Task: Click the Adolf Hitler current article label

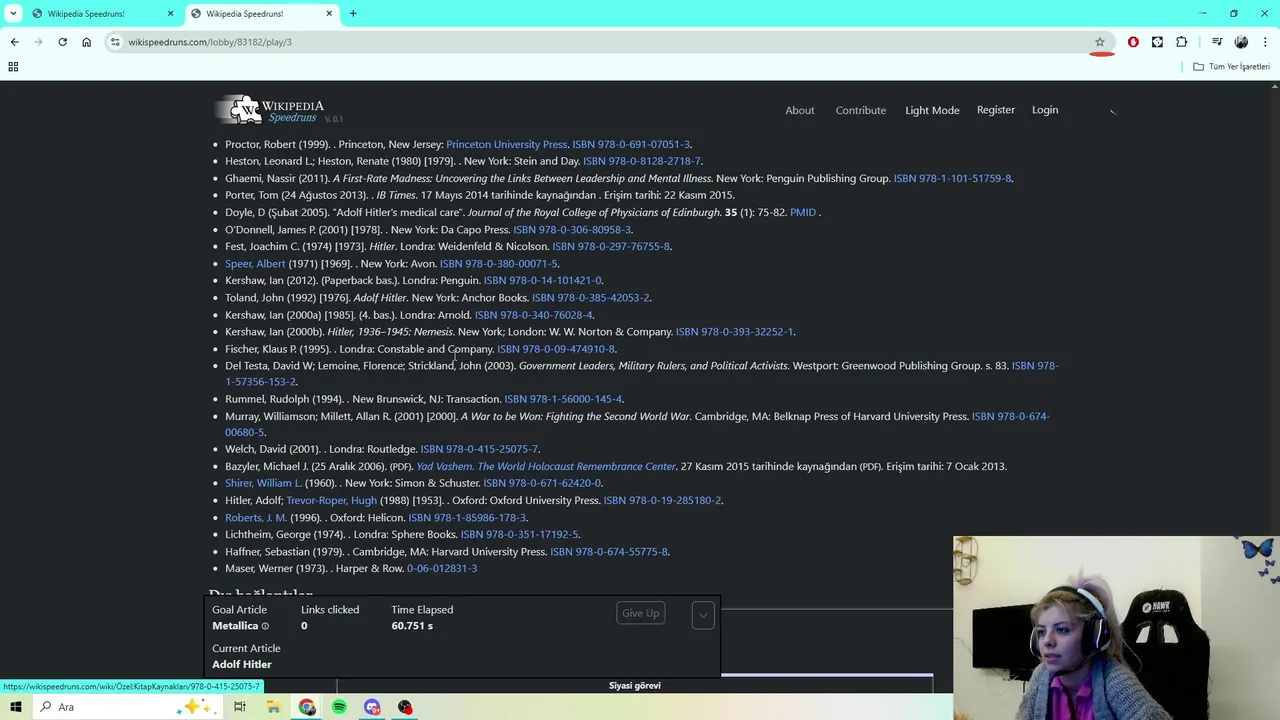Action: coord(242,665)
